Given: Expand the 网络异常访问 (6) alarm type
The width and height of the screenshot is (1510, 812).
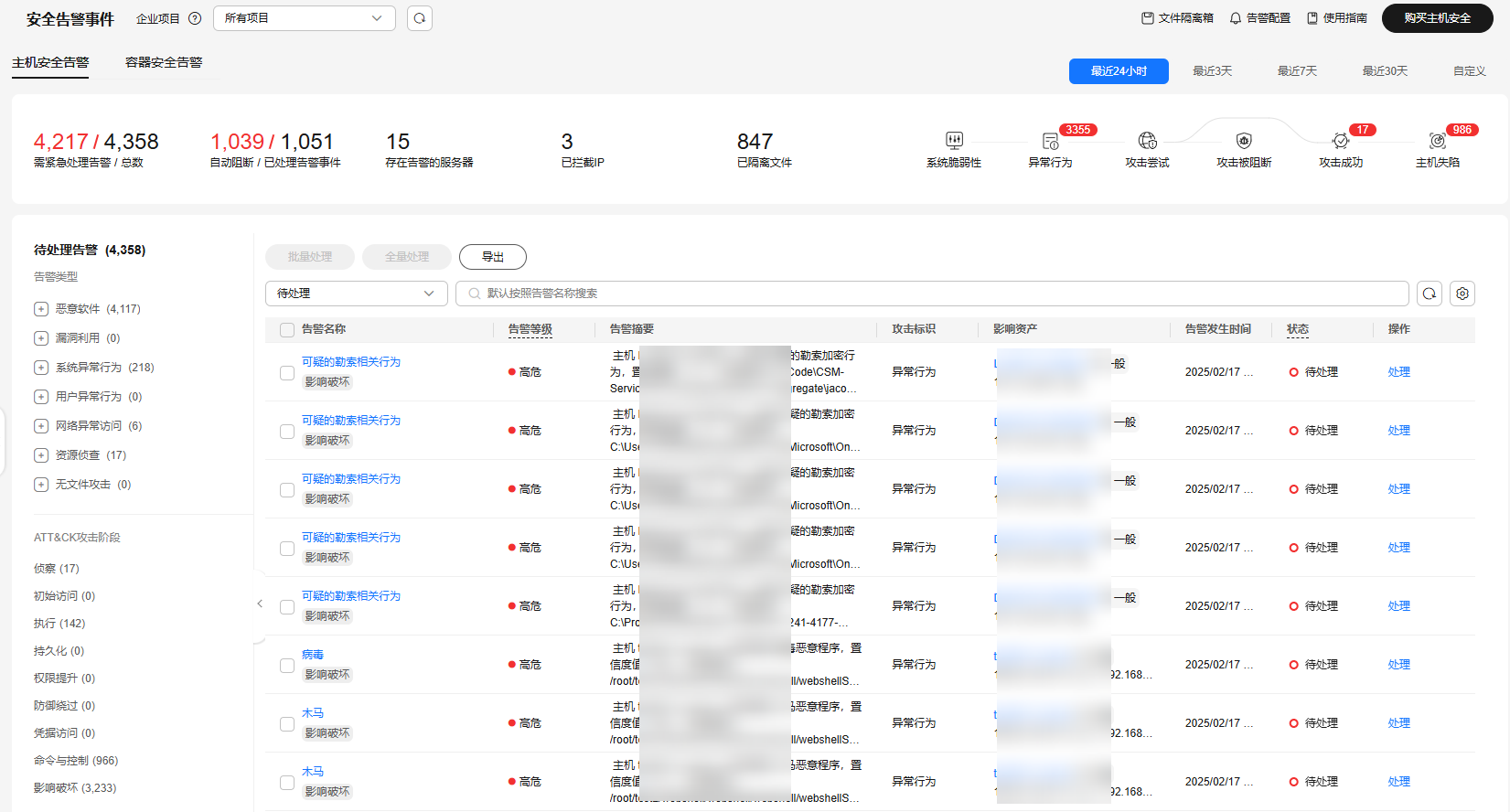Looking at the screenshot, I should tap(41, 426).
